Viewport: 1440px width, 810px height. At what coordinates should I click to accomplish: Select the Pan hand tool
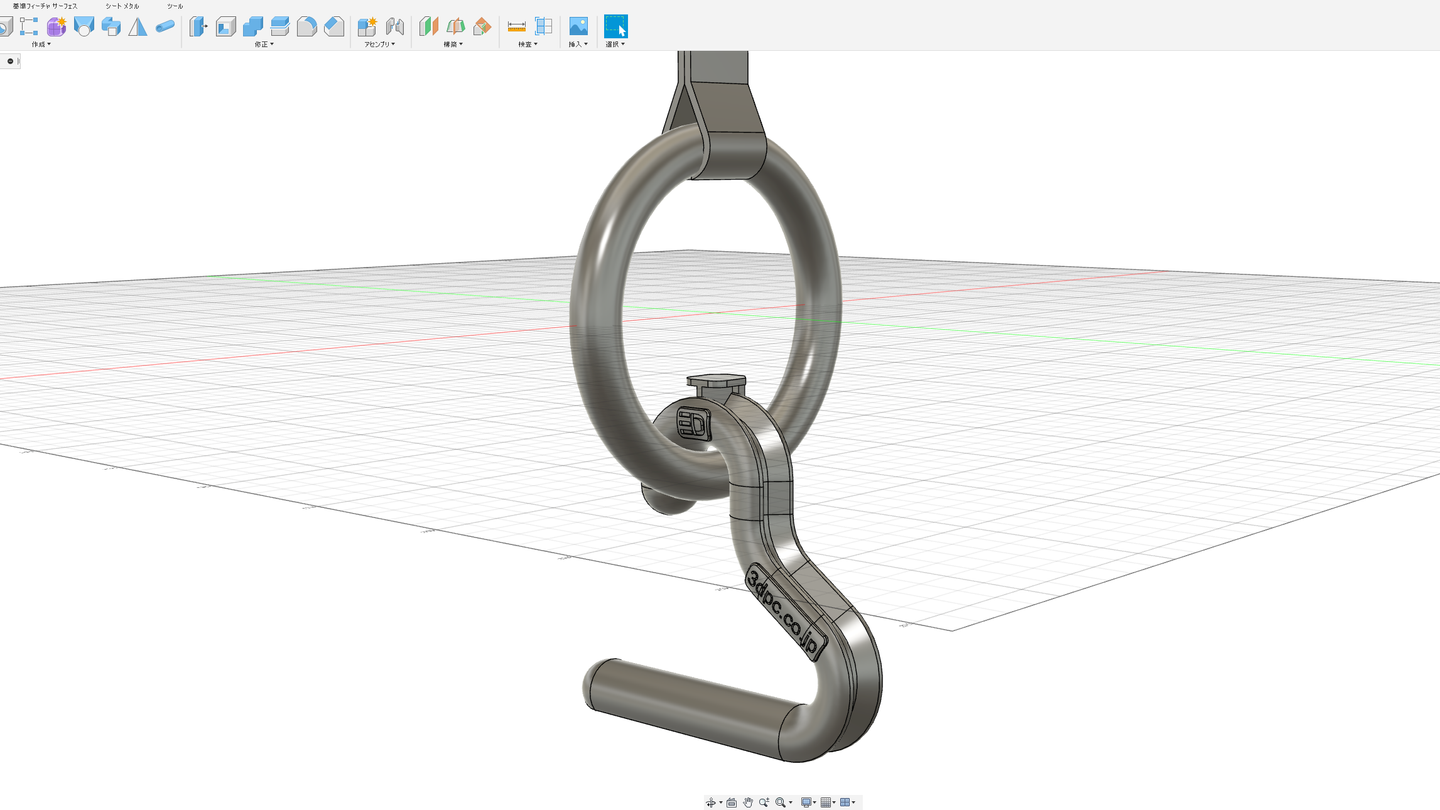point(747,802)
